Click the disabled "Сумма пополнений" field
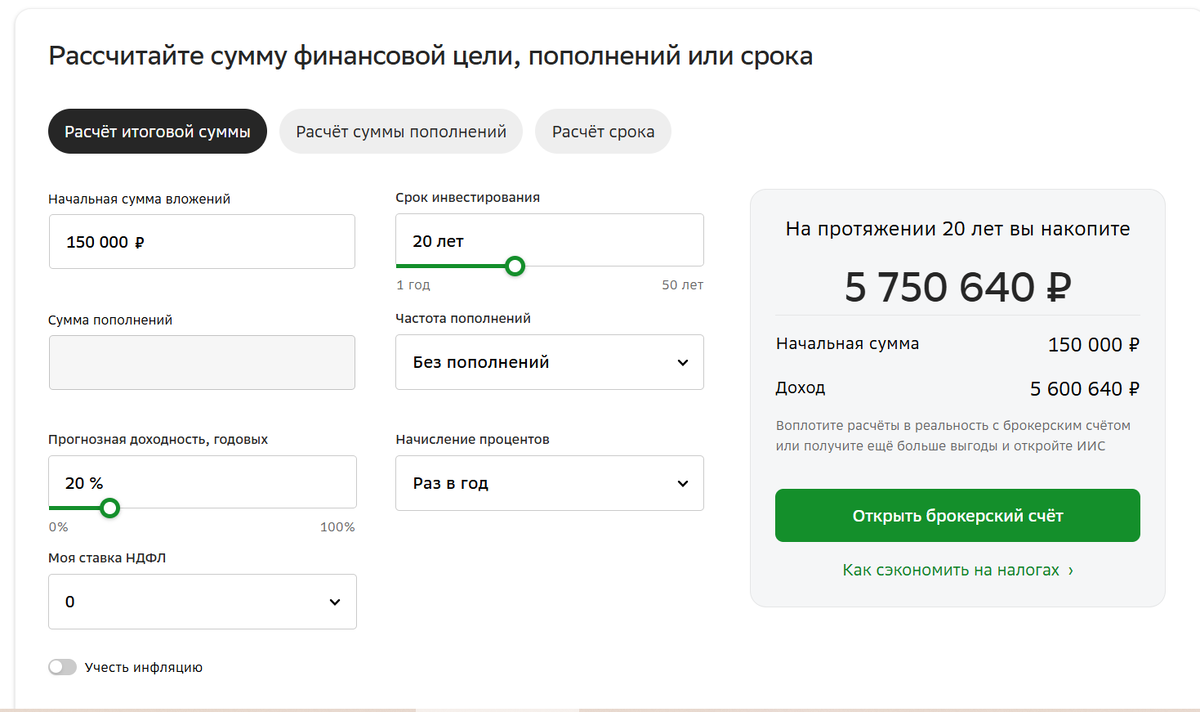 (202, 362)
